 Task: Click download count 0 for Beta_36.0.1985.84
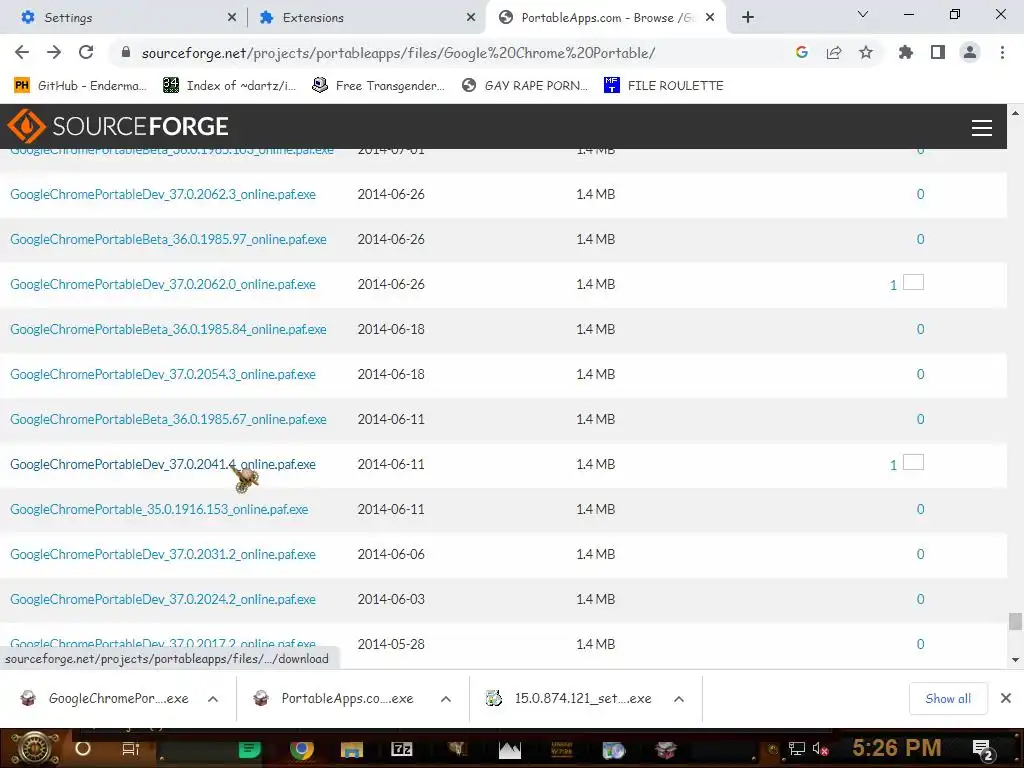920,329
